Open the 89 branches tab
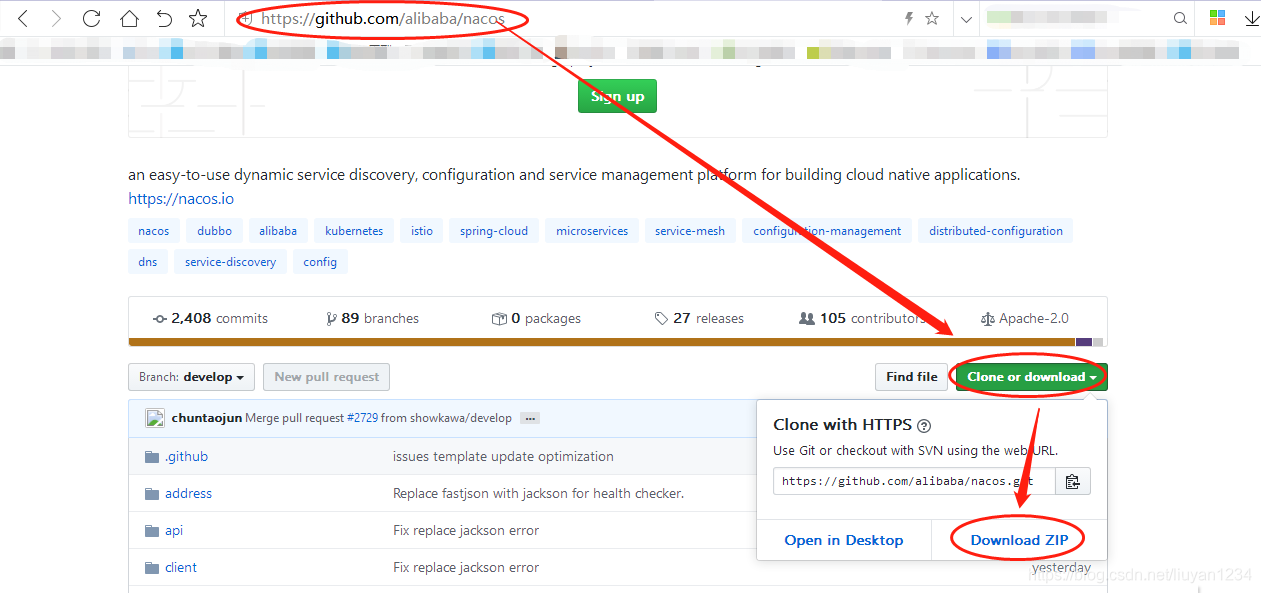This screenshot has height=593, width=1261. coord(372,318)
